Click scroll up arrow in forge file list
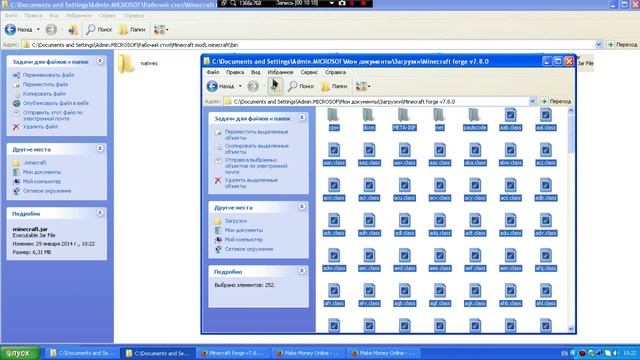This screenshot has width=640, height=360. point(571,111)
